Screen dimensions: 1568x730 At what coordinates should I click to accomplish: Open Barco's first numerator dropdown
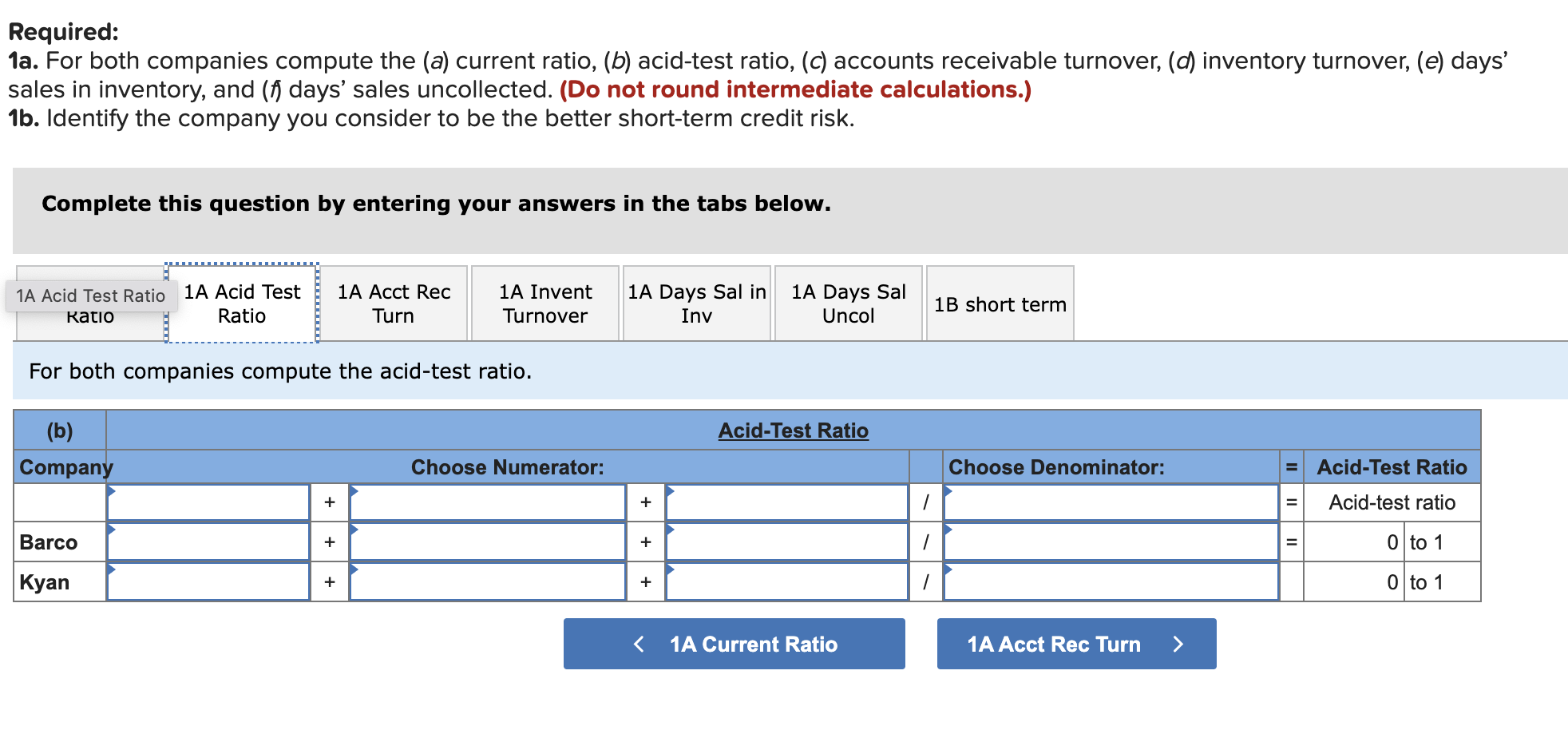[208, 542]
